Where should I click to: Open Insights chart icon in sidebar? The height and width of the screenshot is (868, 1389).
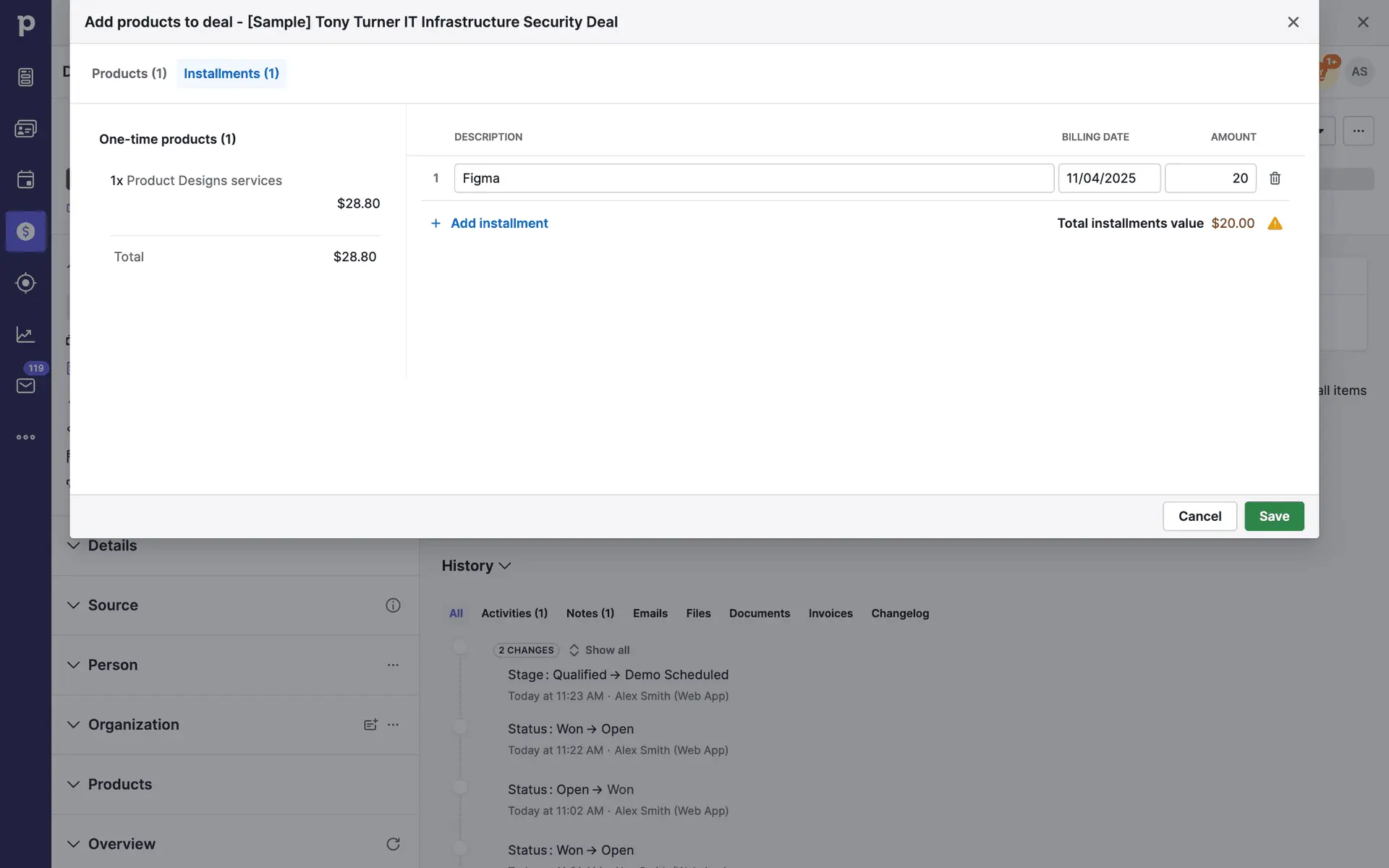pos(25,334)
